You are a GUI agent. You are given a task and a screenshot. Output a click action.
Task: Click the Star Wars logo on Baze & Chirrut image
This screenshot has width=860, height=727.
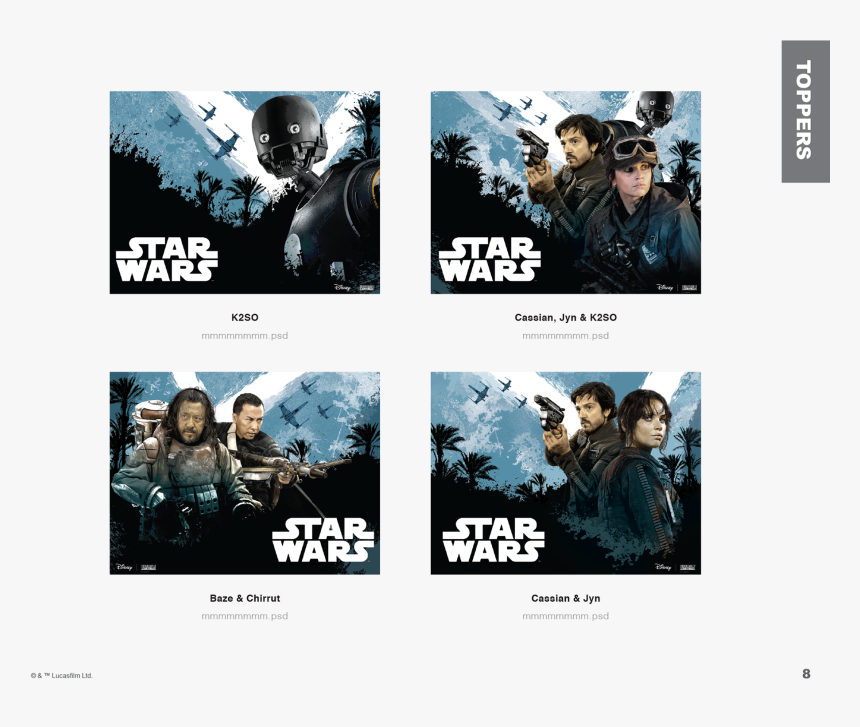pos(323,540)
